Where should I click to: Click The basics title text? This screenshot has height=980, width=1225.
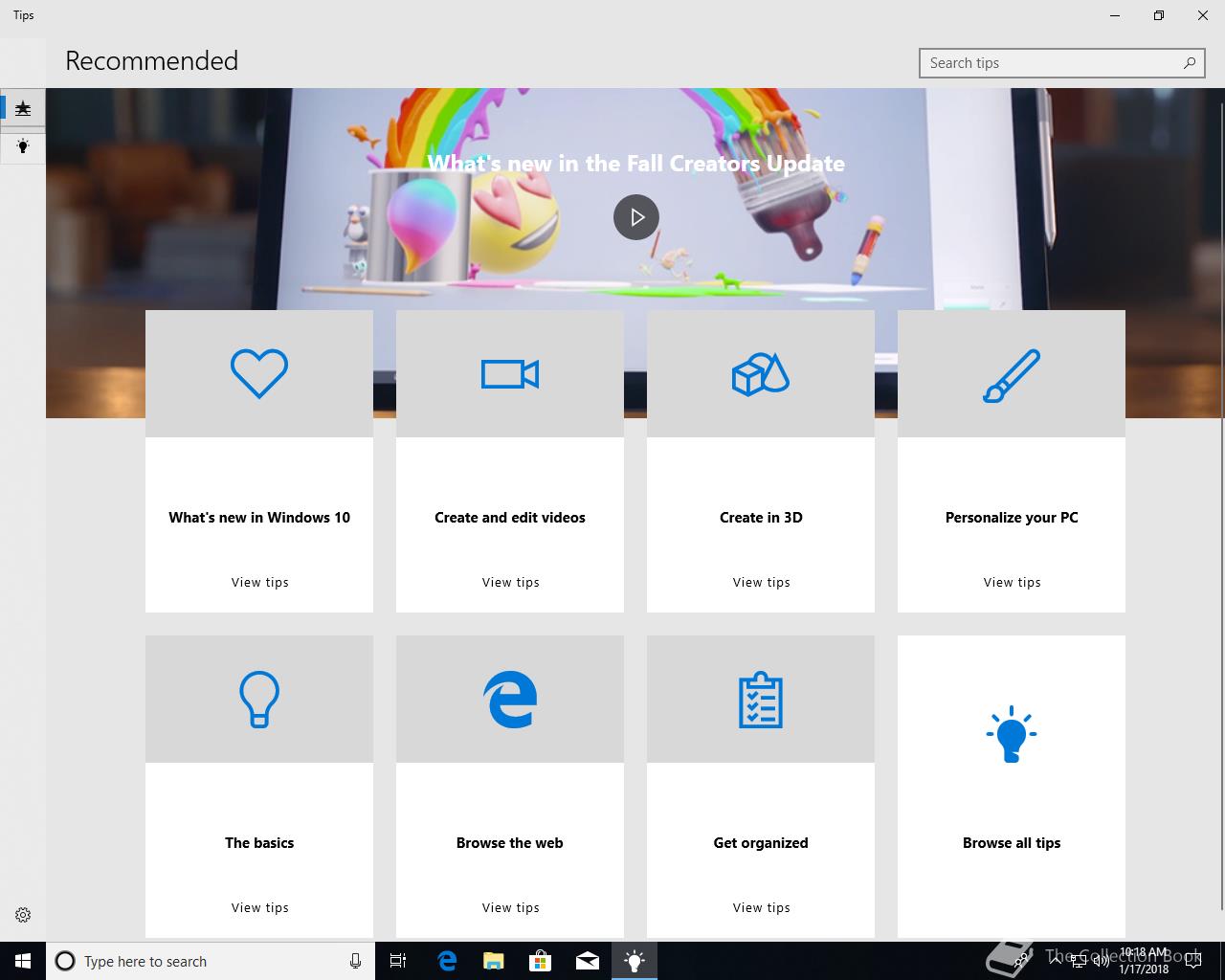tap(259, 843)
